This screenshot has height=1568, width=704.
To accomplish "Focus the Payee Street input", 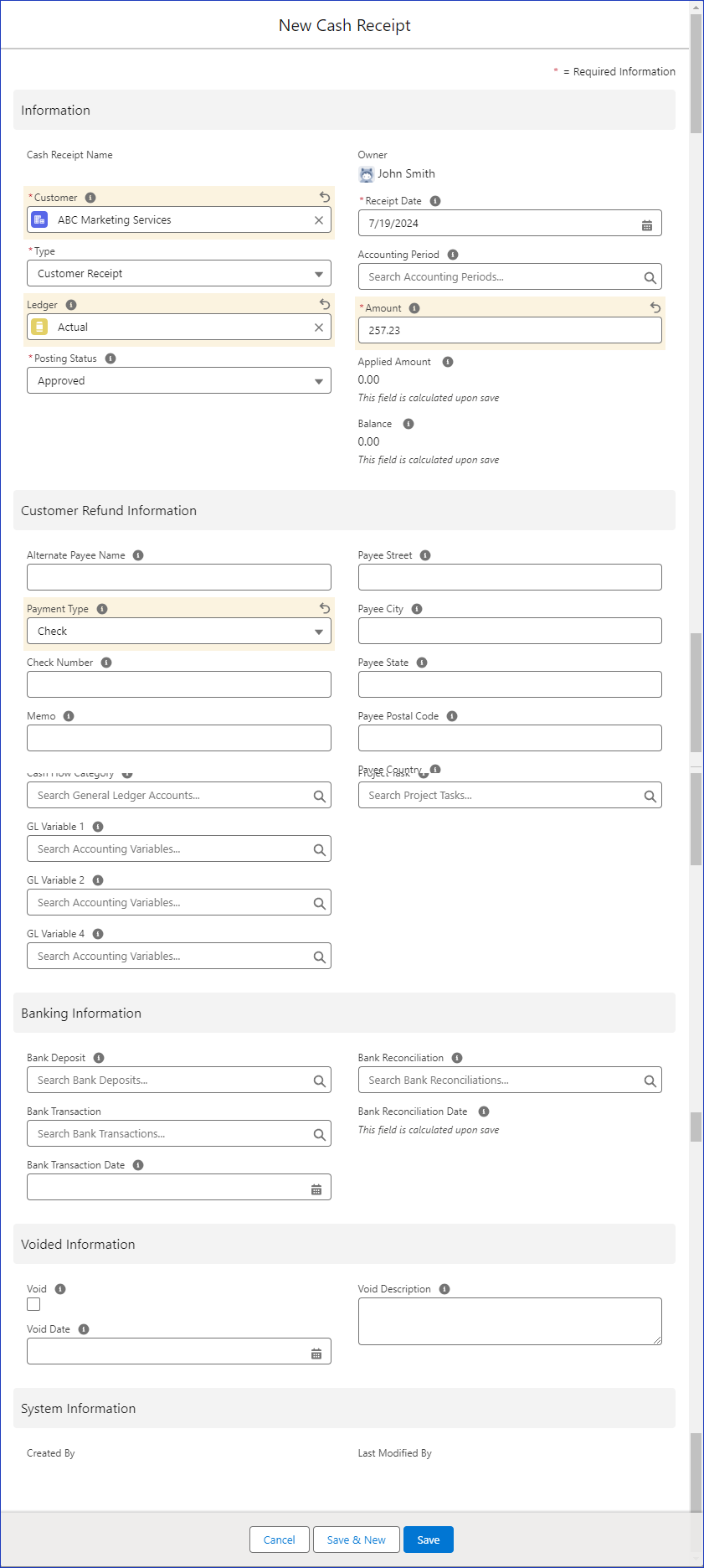I will point(510,578).
